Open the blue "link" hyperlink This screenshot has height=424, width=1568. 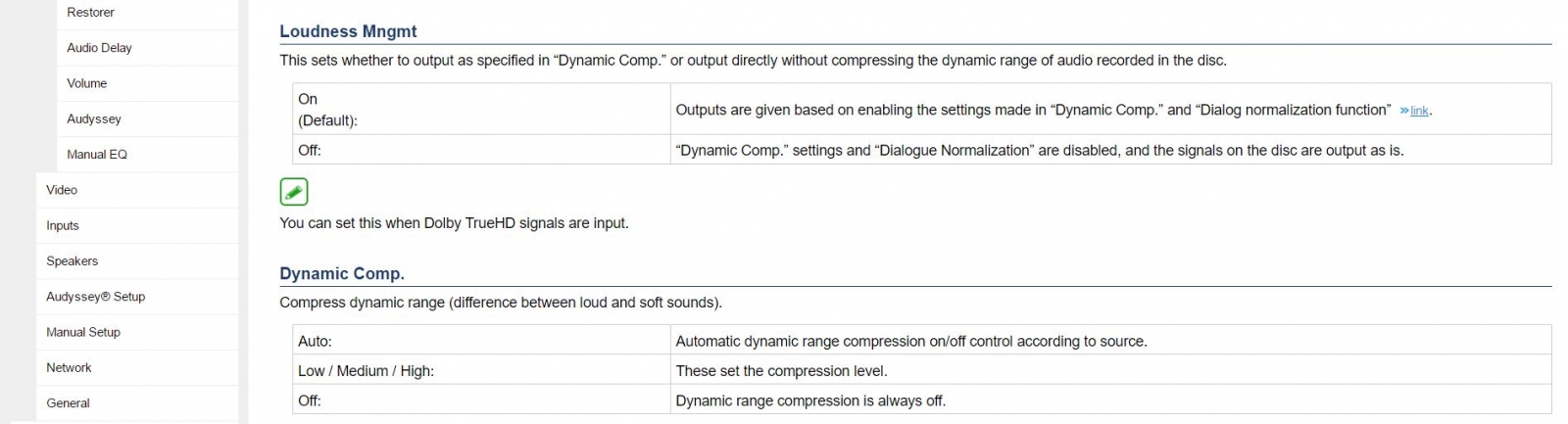1418,112
